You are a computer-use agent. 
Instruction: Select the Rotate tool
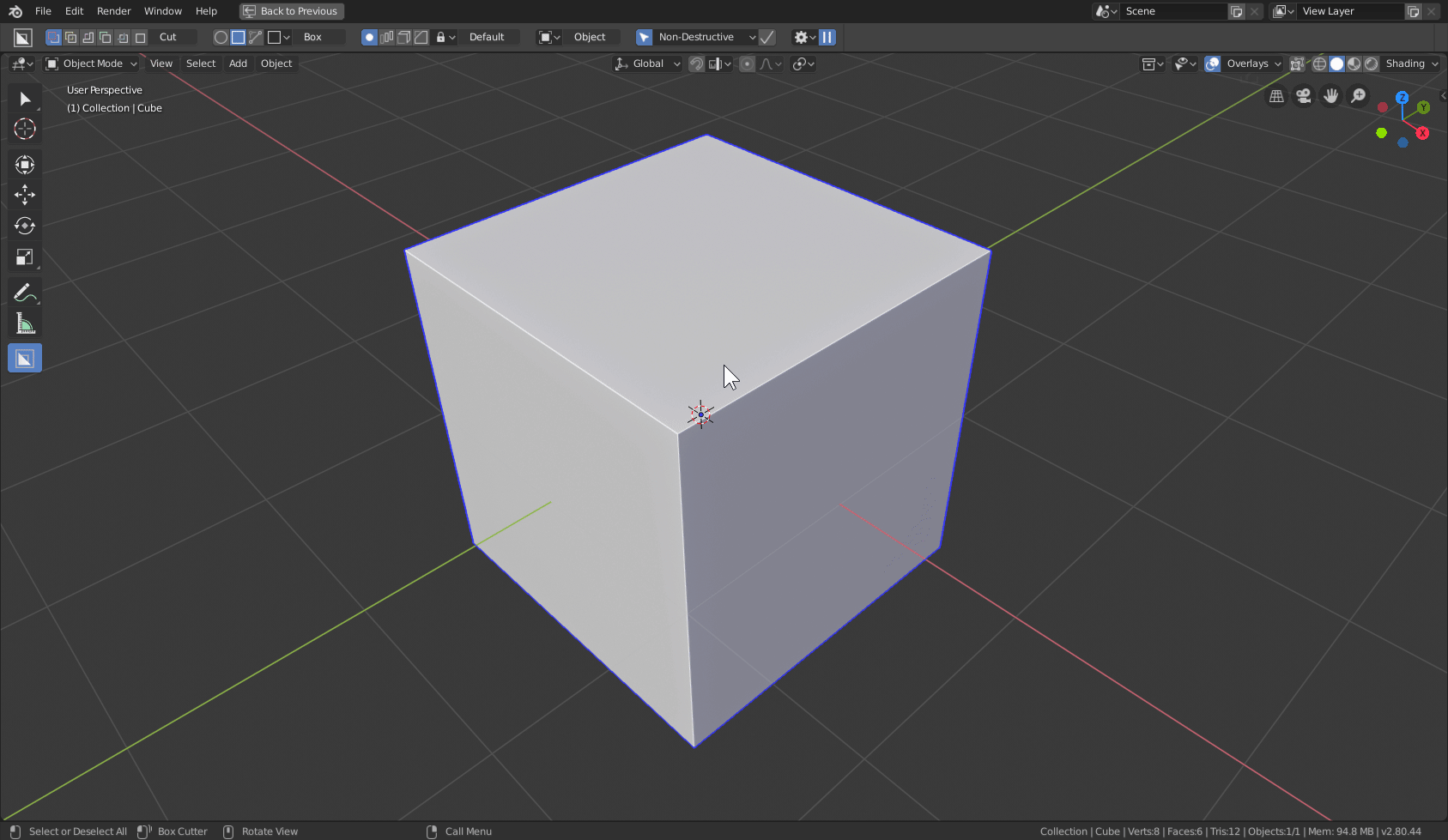[23, 226]
